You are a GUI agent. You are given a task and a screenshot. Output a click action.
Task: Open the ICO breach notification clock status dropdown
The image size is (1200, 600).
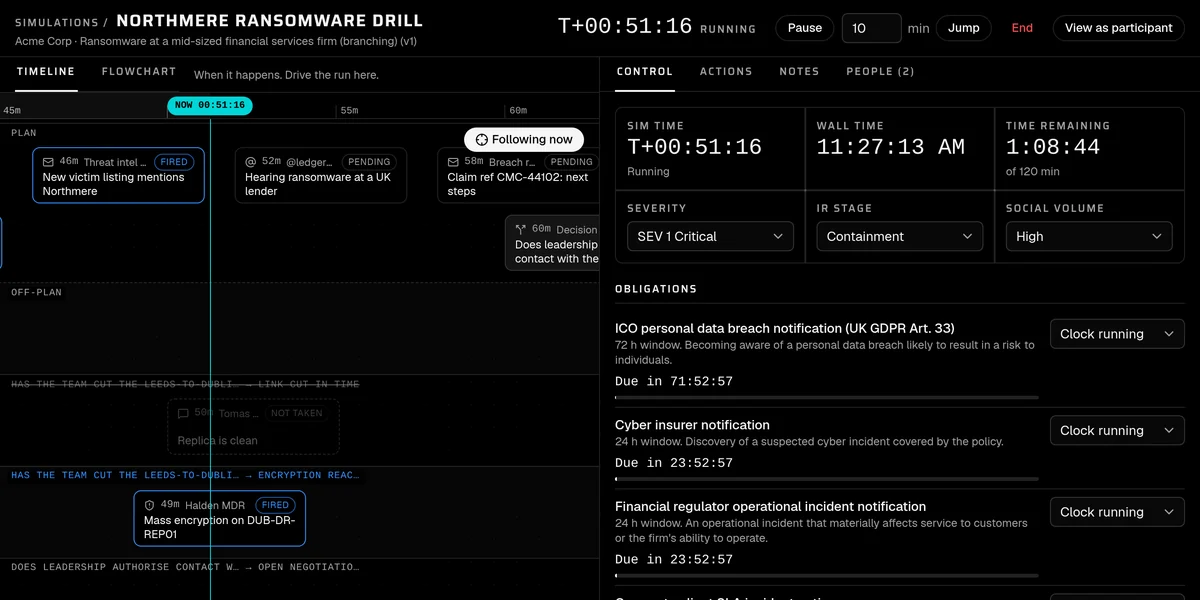tap(1117, 334)
